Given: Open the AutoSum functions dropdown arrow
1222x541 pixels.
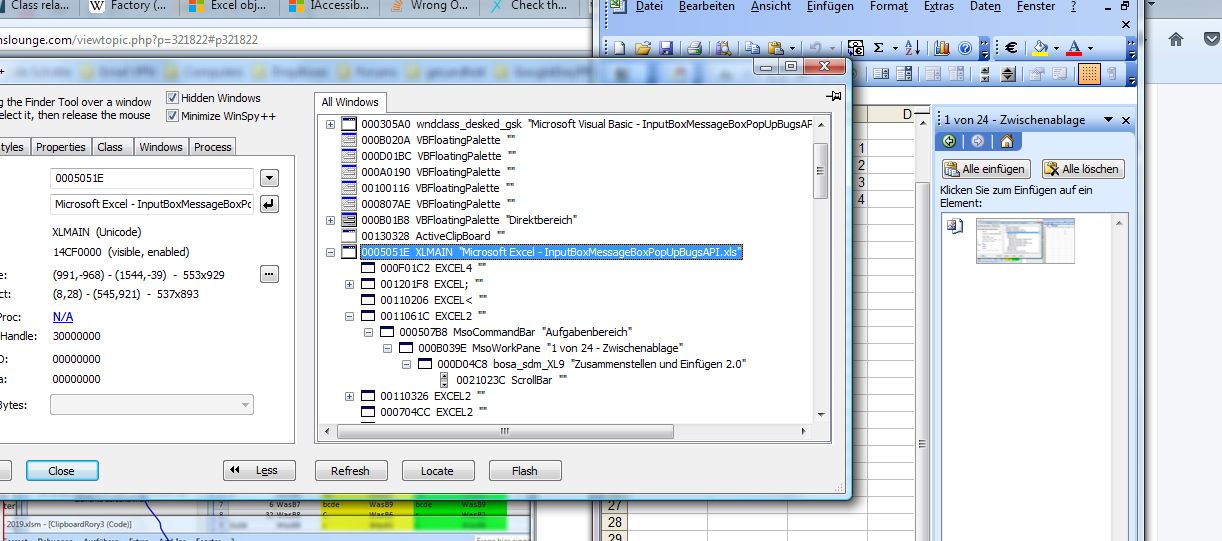Looking at the screenshot, I should tap(895, 48).
